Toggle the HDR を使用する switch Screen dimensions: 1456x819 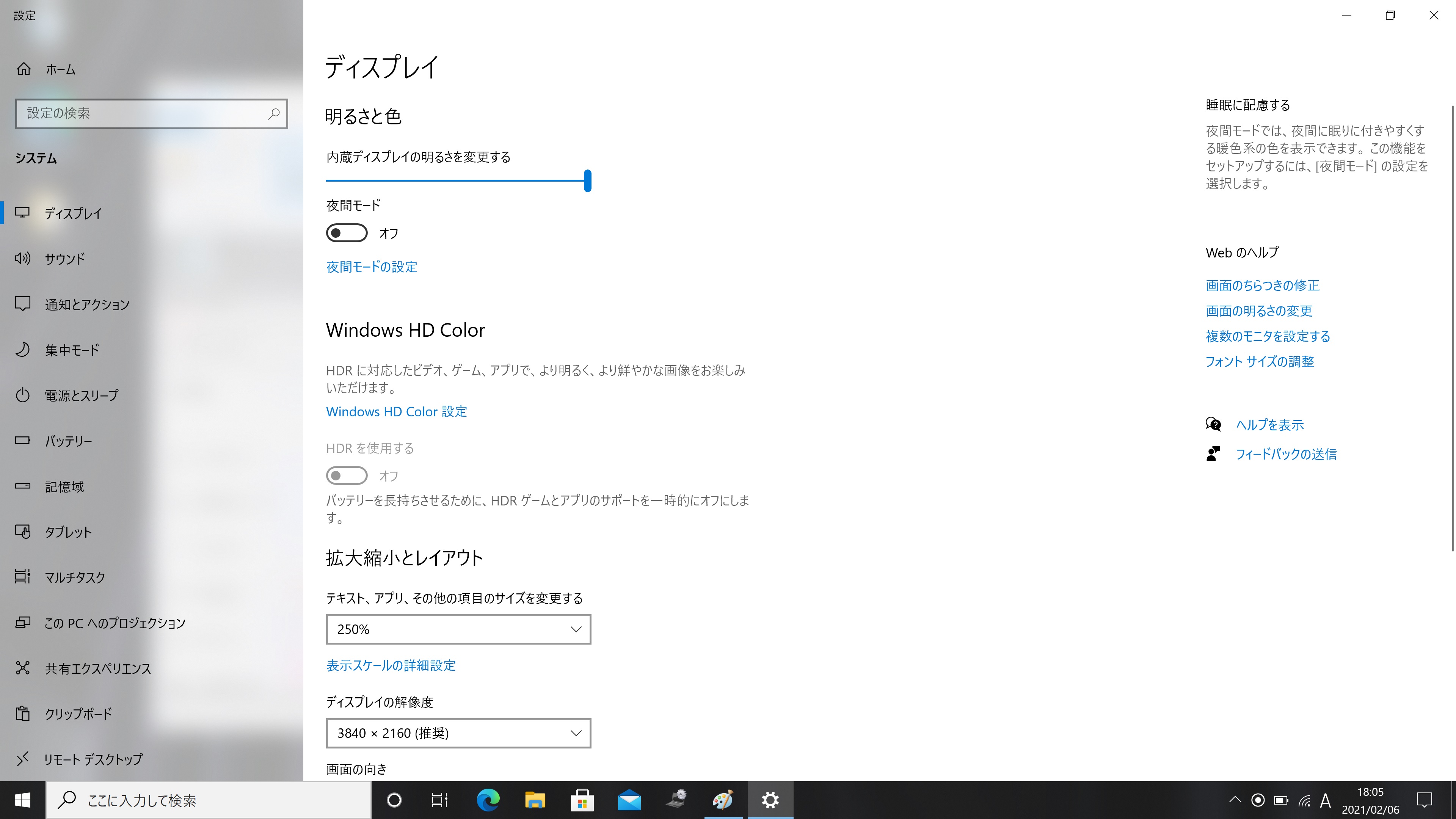(x=347, y=475)
